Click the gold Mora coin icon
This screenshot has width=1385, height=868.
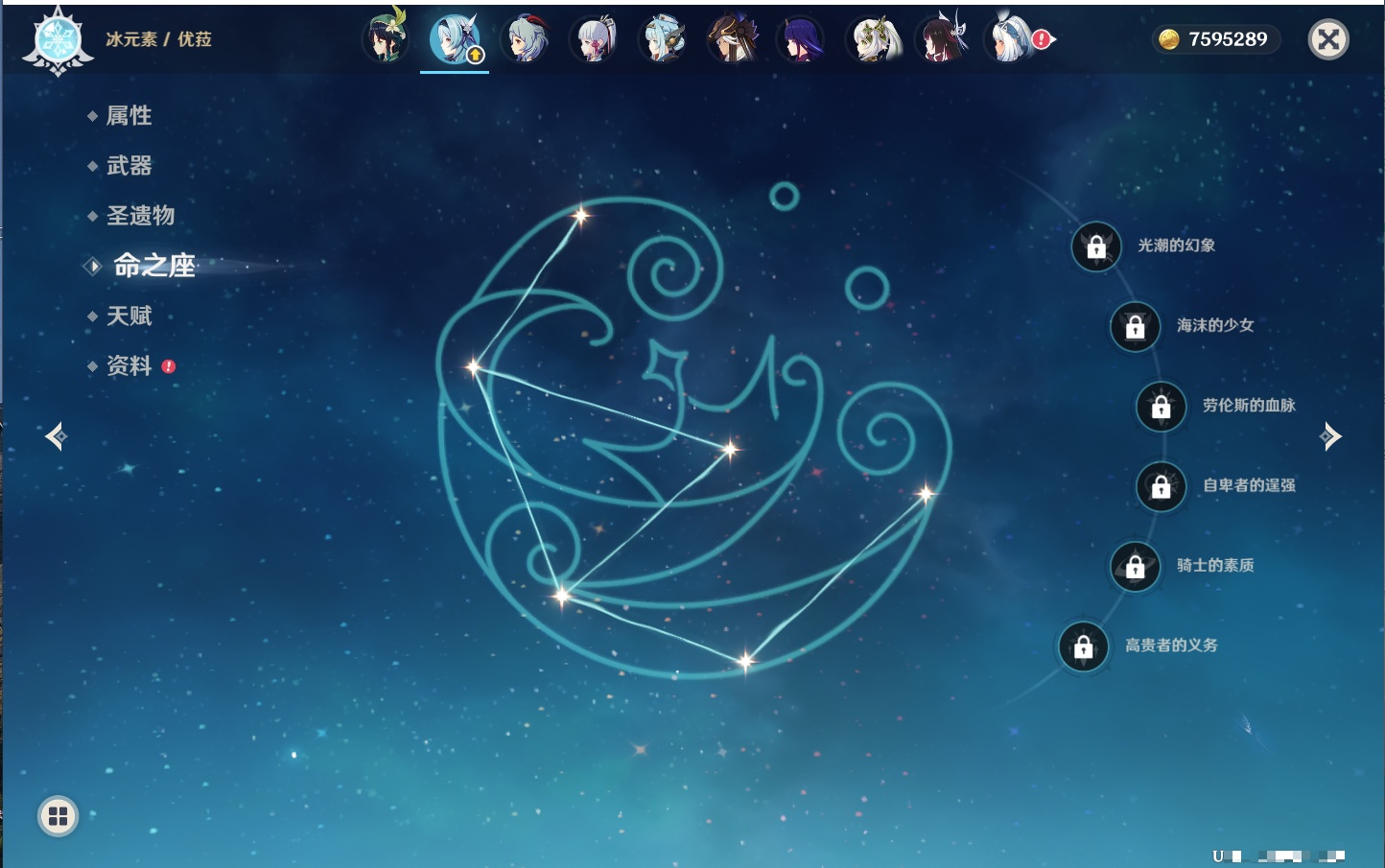[x=1168, y=39]
